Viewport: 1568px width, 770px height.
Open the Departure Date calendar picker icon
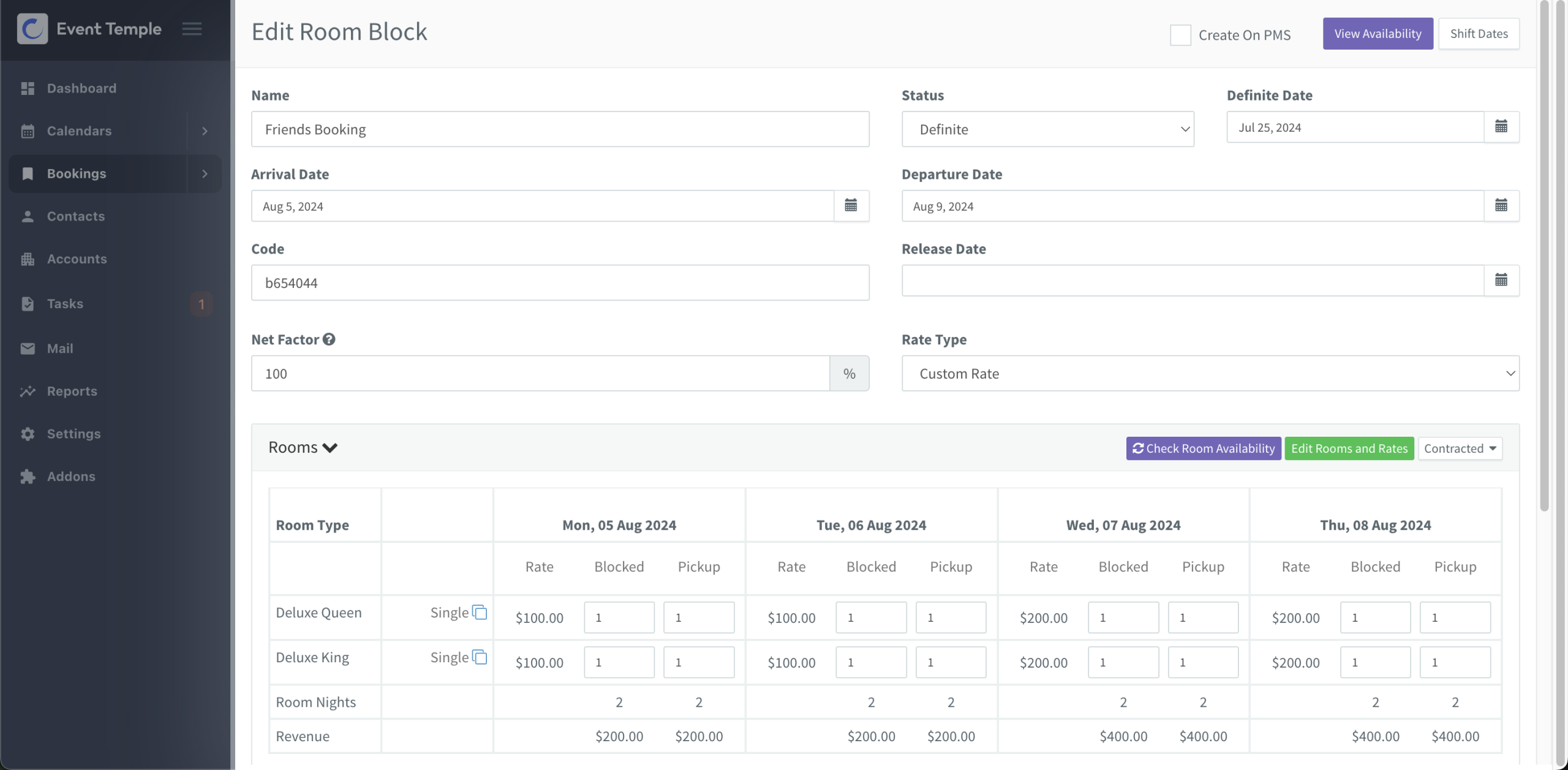pos(1501,206)
